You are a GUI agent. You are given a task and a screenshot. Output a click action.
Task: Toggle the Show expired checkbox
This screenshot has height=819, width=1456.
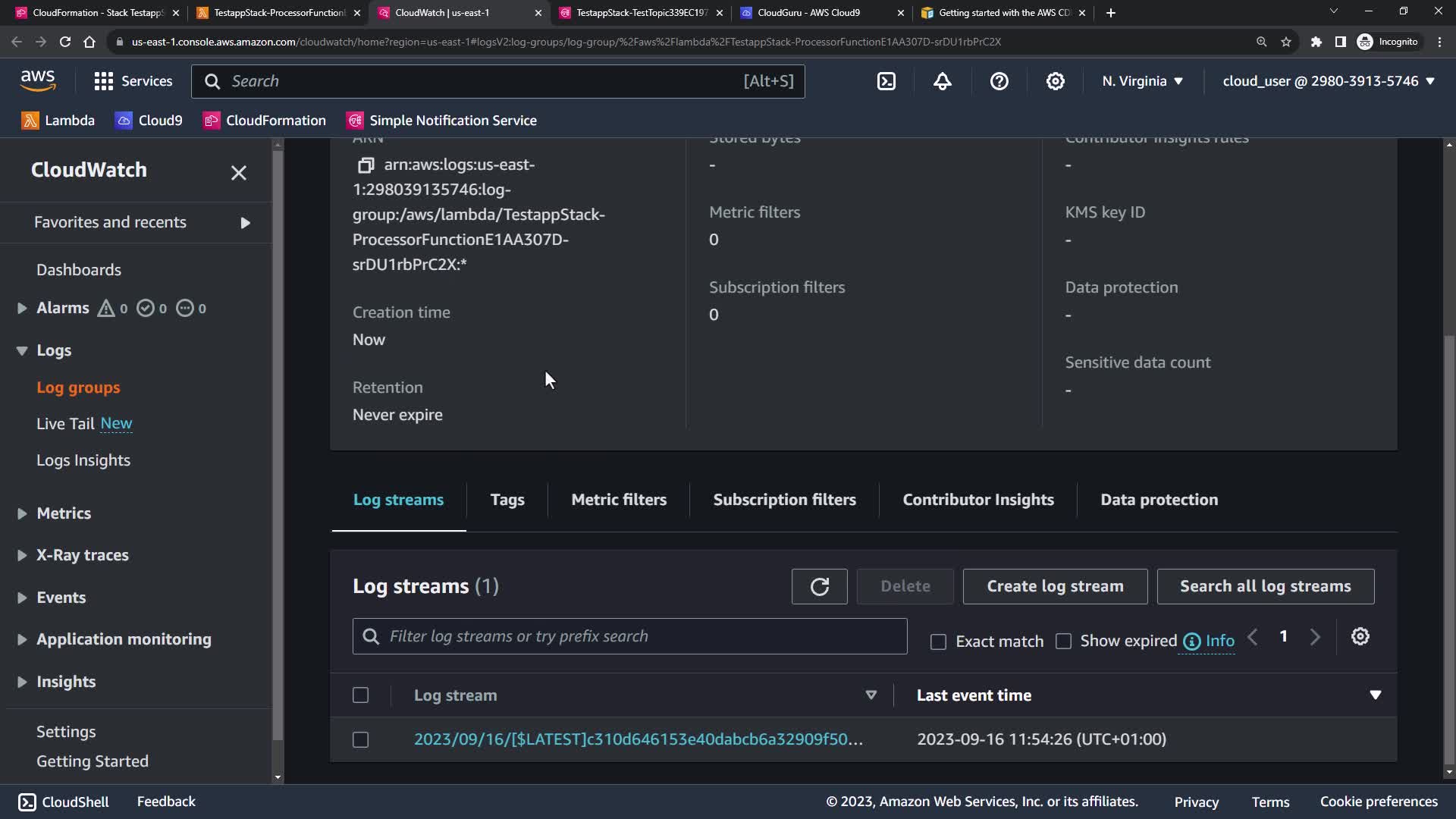tap(1063, 642)
